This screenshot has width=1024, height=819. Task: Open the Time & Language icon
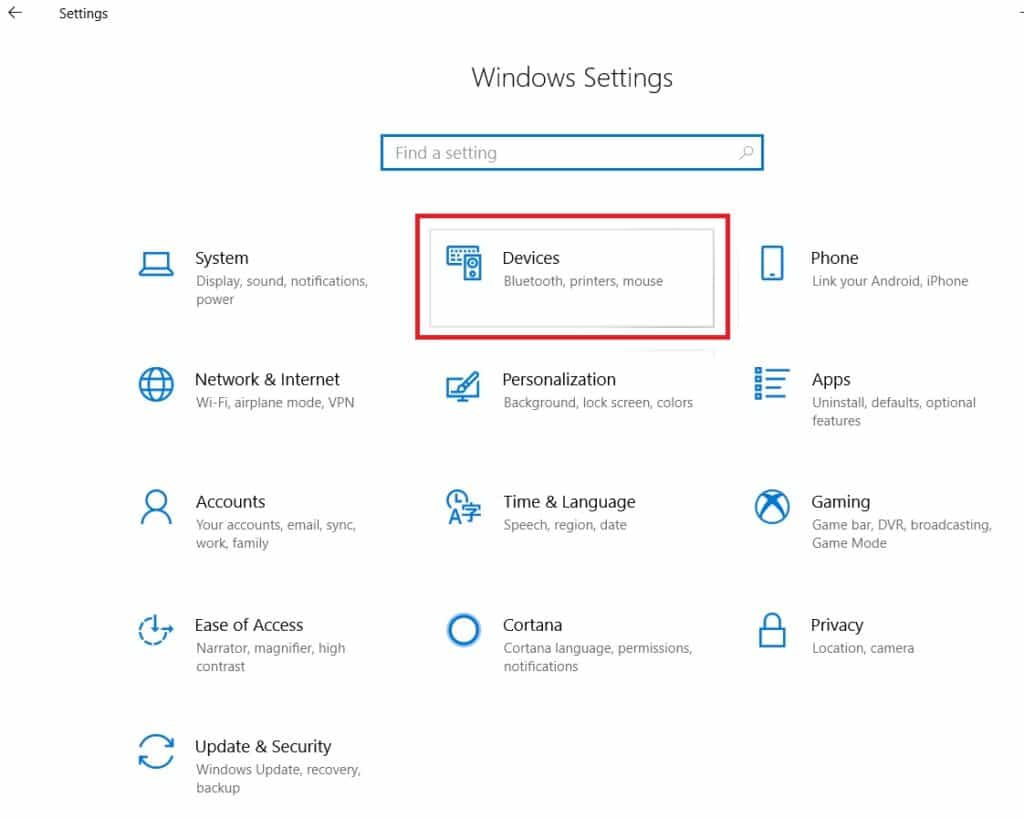(x=463, y=507)
